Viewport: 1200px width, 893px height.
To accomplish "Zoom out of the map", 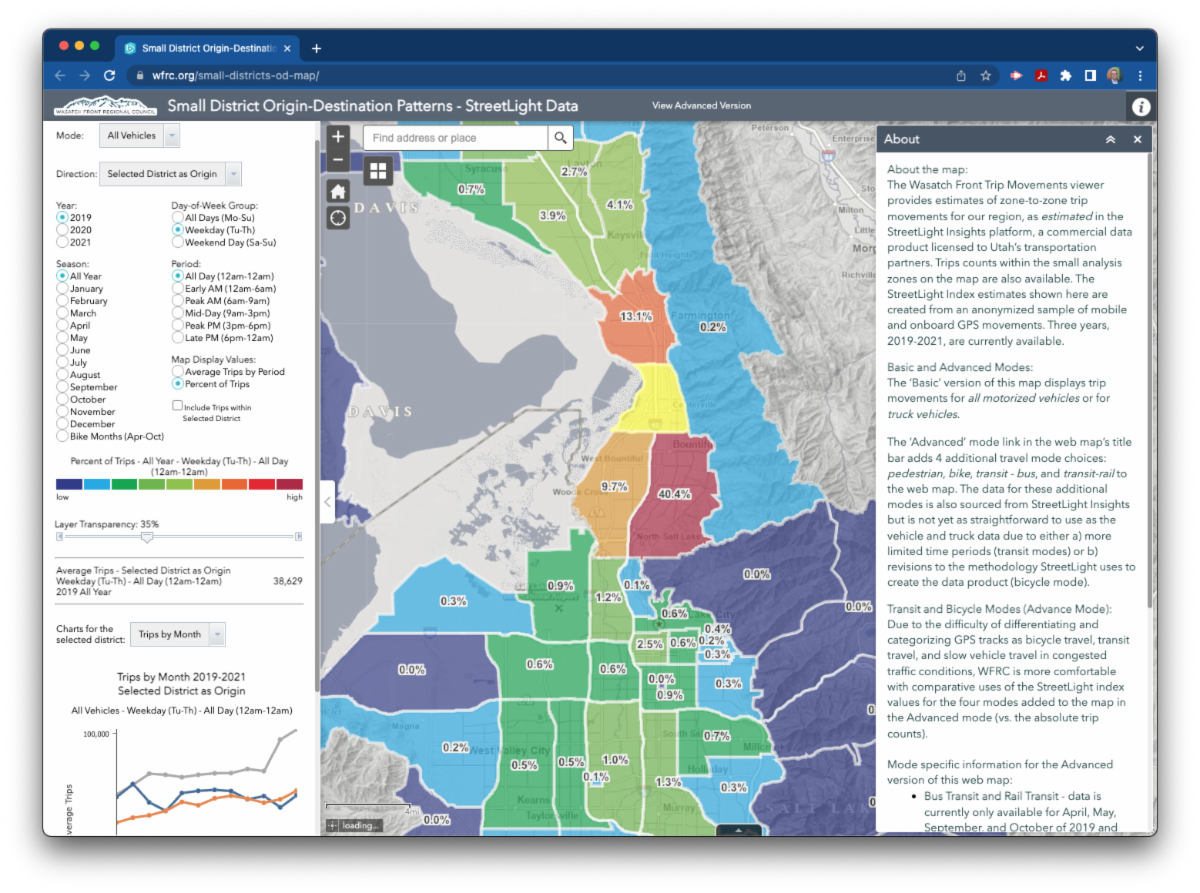I will click(338, 159).
